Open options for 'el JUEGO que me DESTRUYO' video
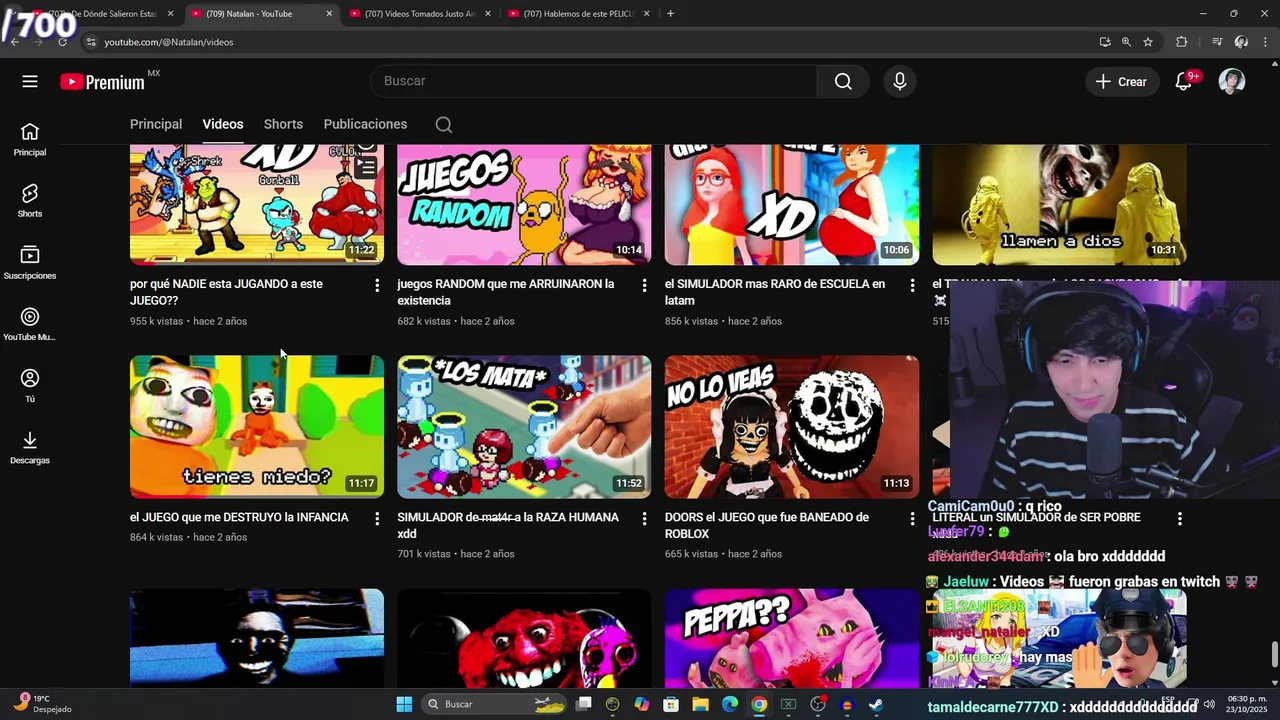The width and height of the screenshot is (1280, 720). (377, 518)
